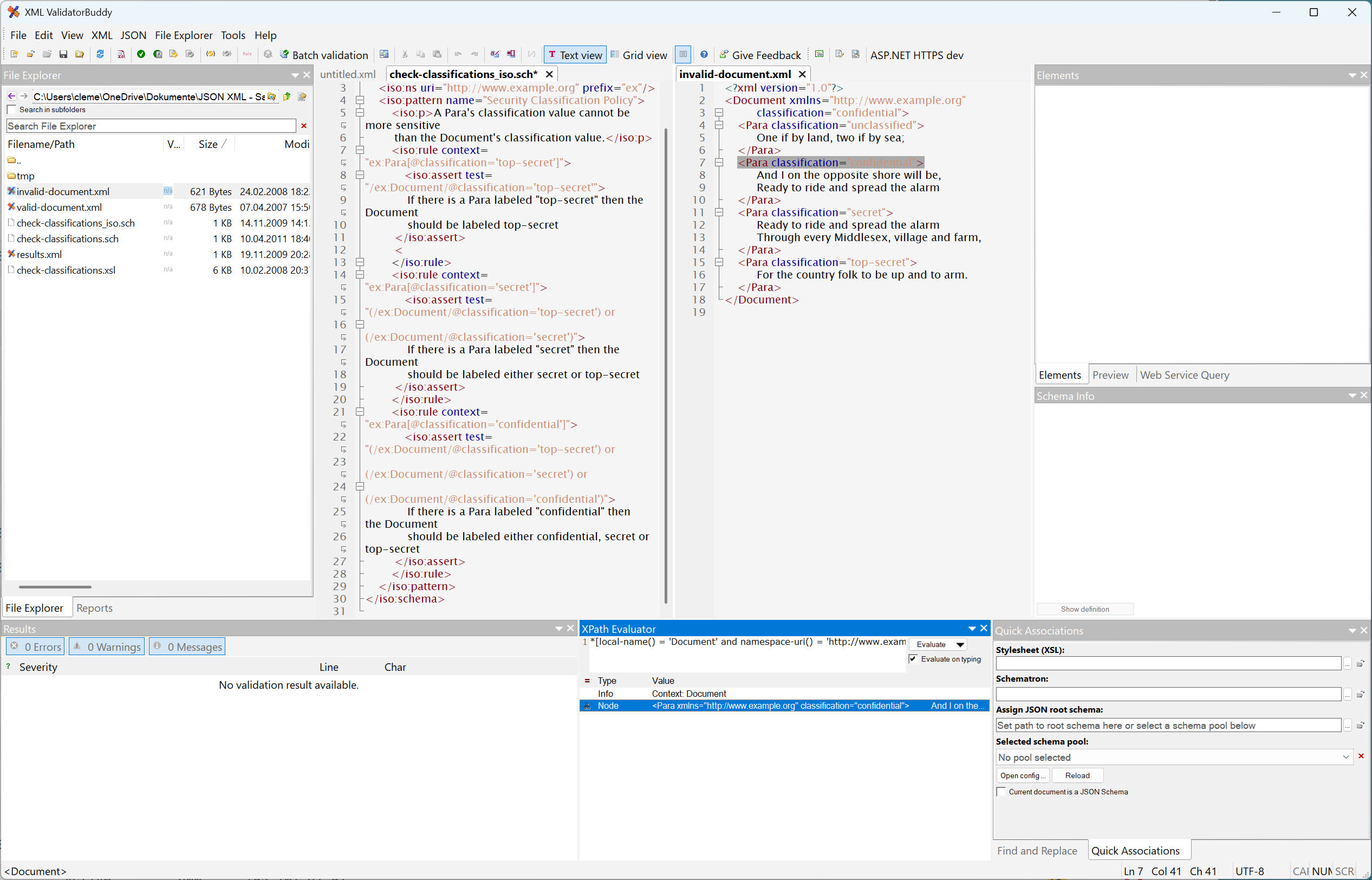Viewport: 1372px width, 880px height.
Task: Open Help via blue question mark icon
Action: pyautogui.click(x=704, y=54)
